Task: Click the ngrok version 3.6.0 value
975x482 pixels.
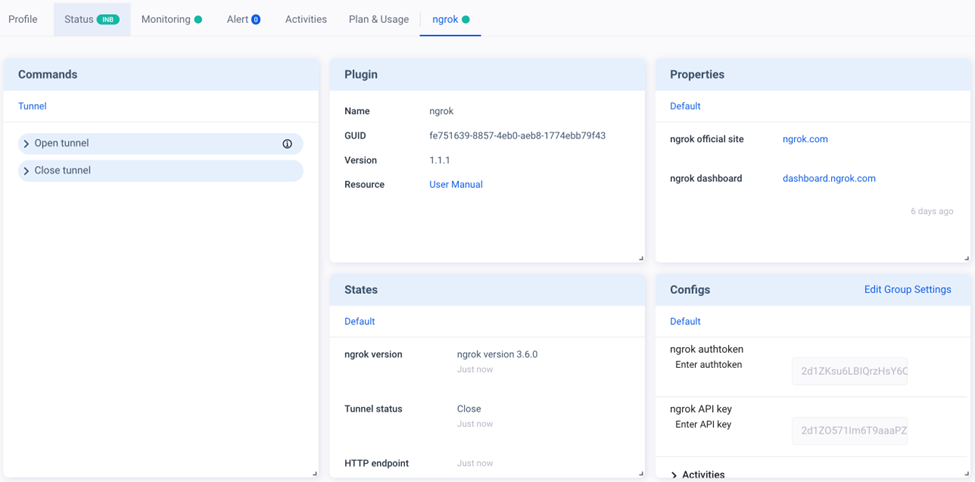Action: coord(497,355)
